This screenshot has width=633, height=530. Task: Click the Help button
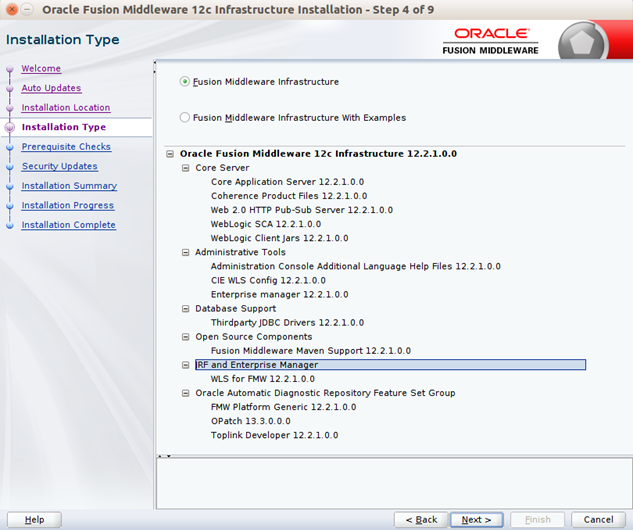34,520
